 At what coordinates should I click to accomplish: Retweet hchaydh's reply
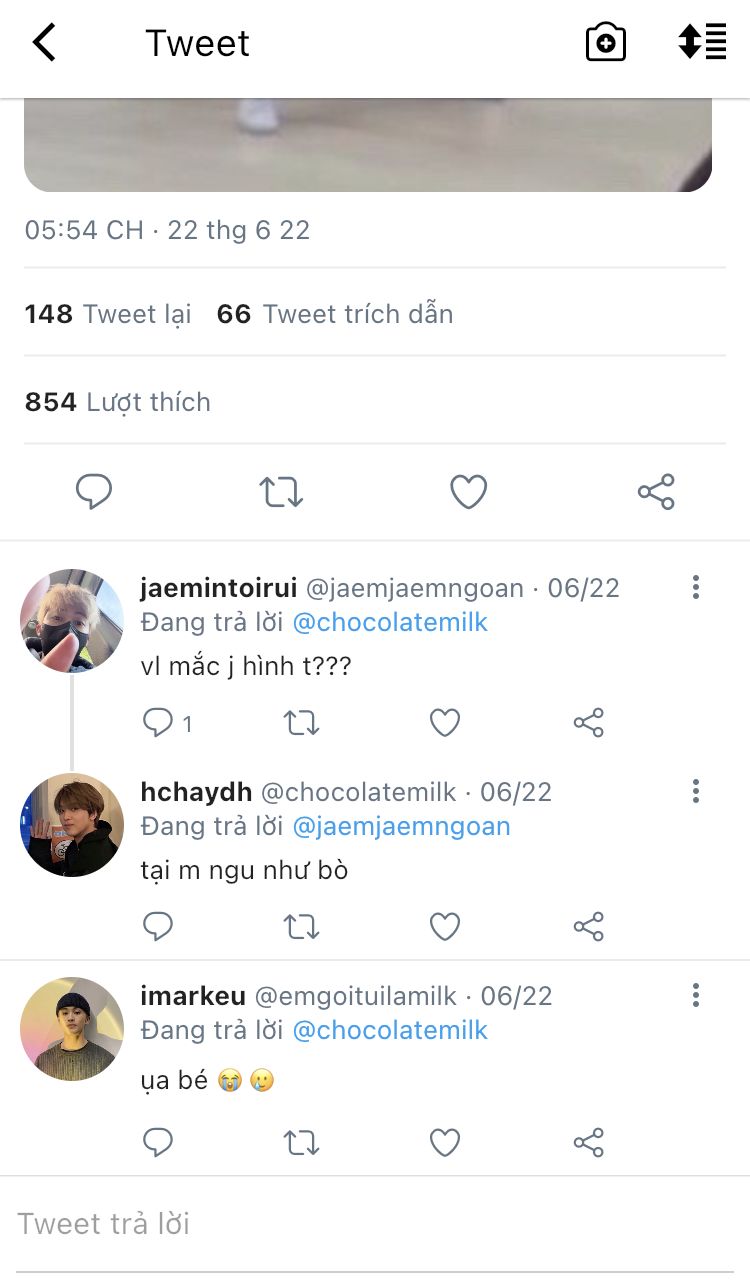tap(301, 927)
